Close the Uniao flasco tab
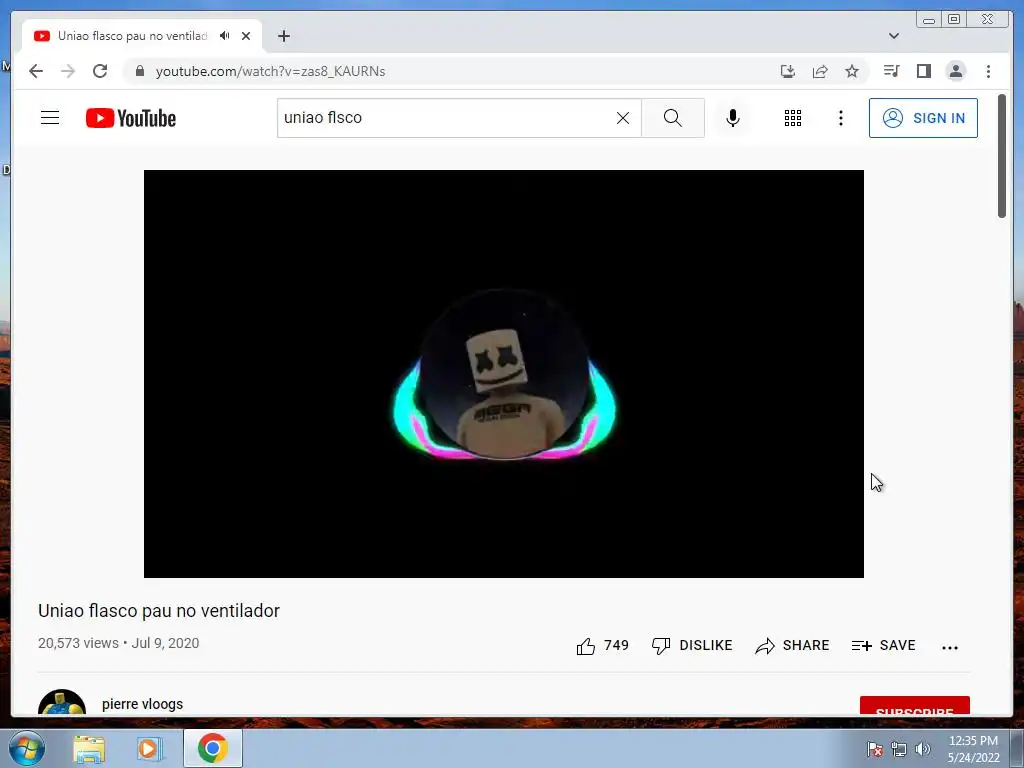 [246, 36]
